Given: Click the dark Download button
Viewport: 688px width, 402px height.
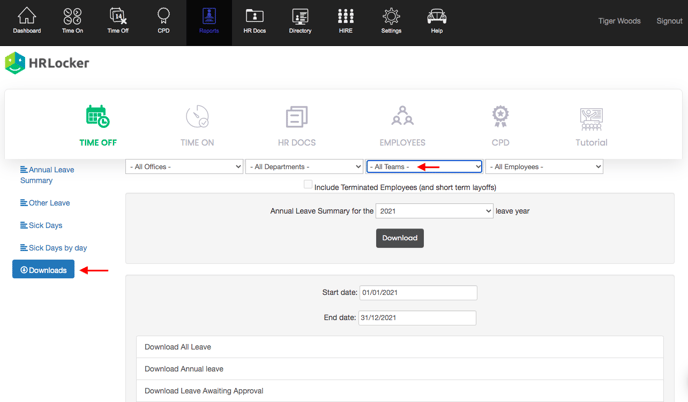Looking at the screenshot, I should click(x=399, y=238).
